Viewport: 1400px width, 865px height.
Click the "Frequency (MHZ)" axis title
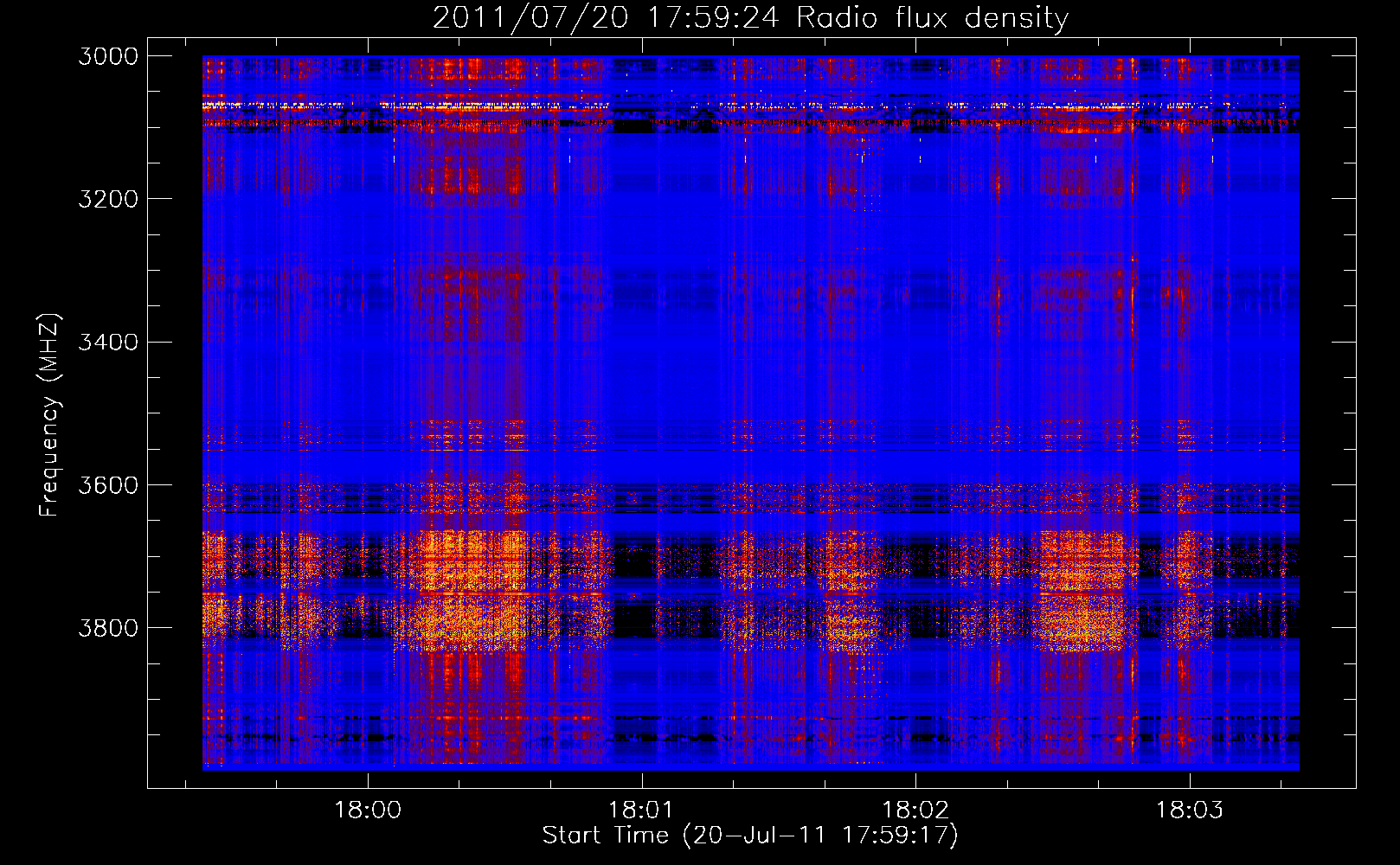coord(49,415)
